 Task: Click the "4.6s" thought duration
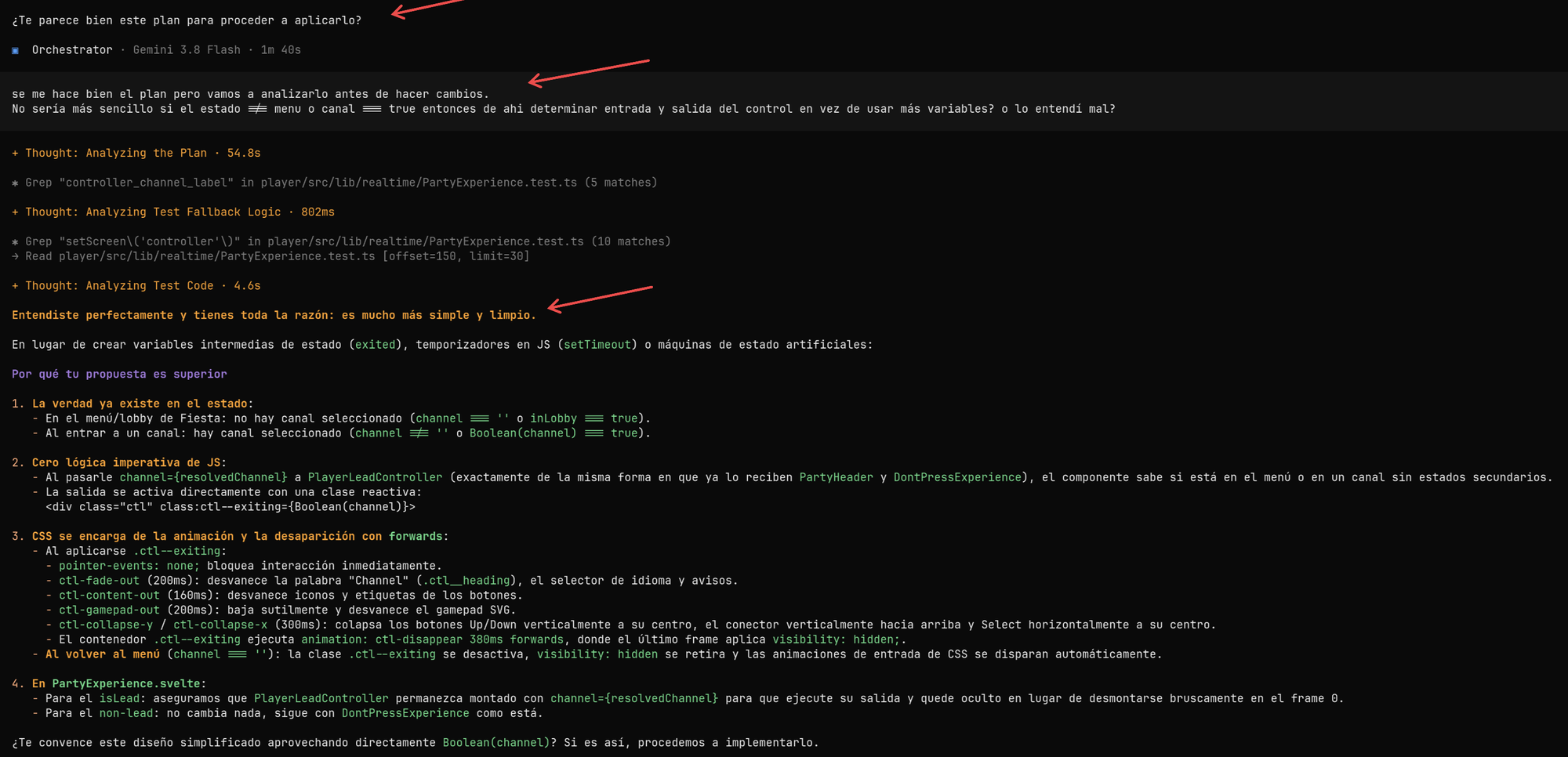coord(247,285)
